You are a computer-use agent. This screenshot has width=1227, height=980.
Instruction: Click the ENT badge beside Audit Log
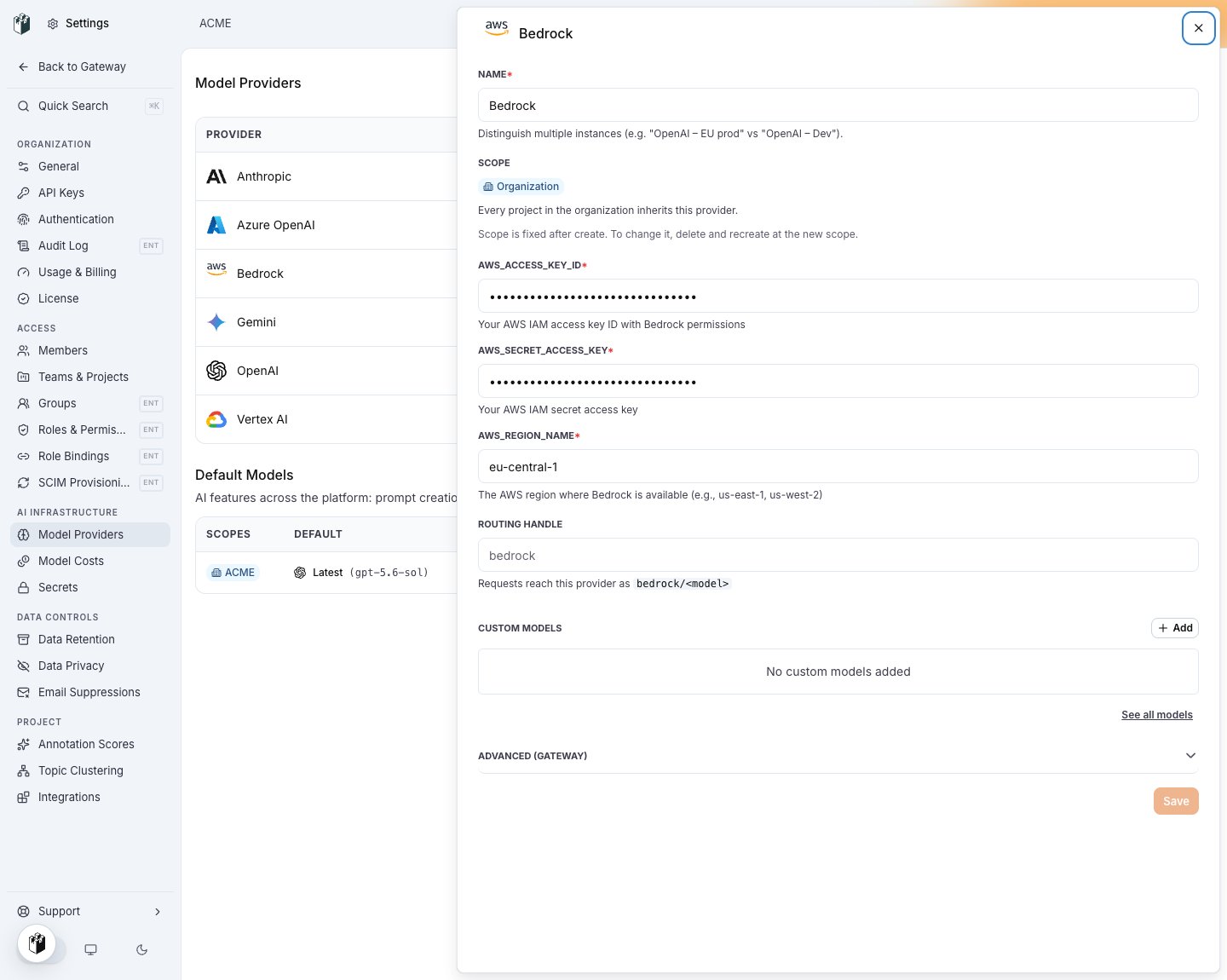(x=151, y=246)
